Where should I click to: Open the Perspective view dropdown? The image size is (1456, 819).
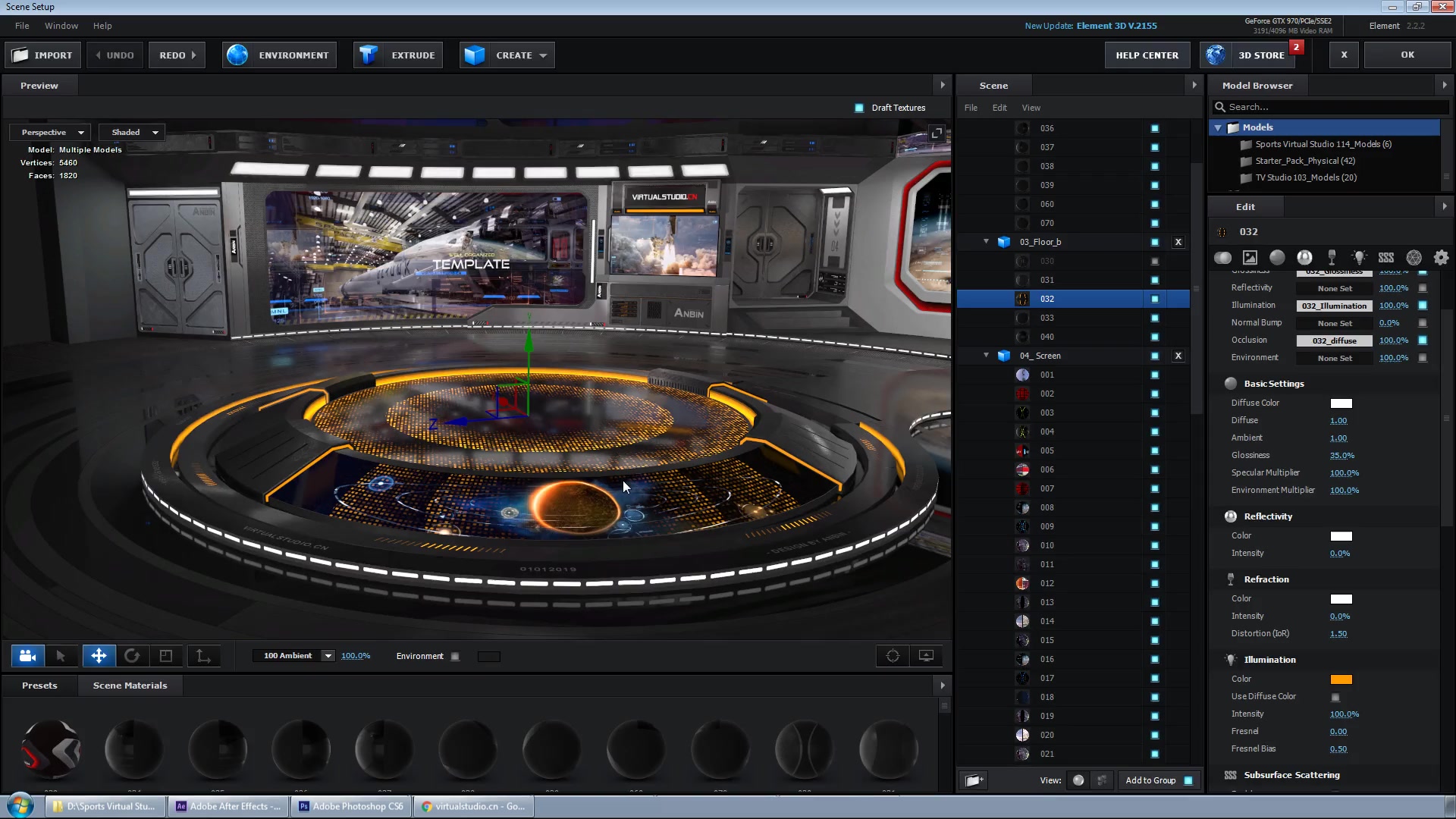(51, 132)
